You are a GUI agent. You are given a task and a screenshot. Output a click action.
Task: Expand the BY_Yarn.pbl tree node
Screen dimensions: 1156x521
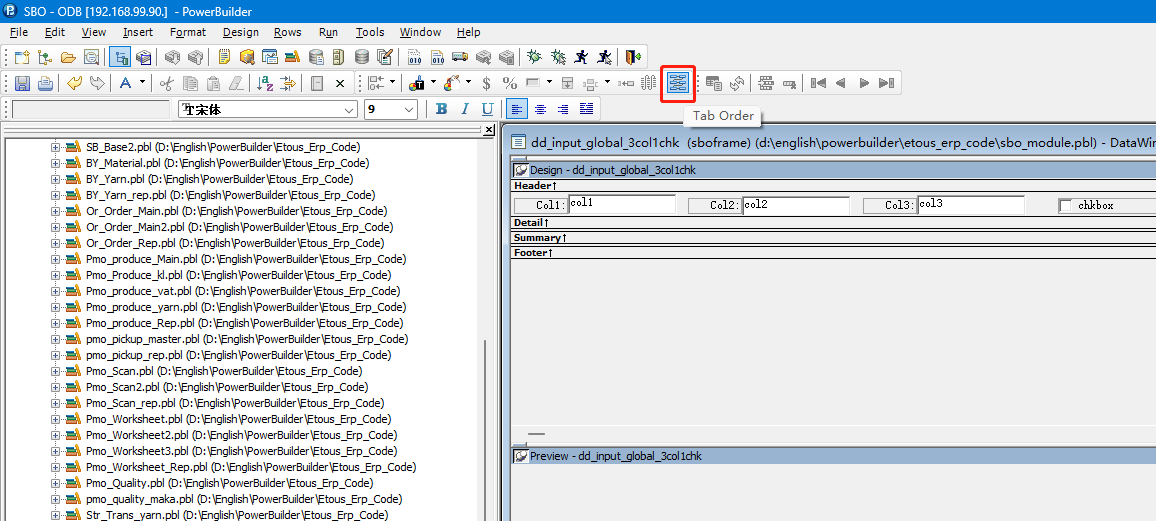coord(55,179)
